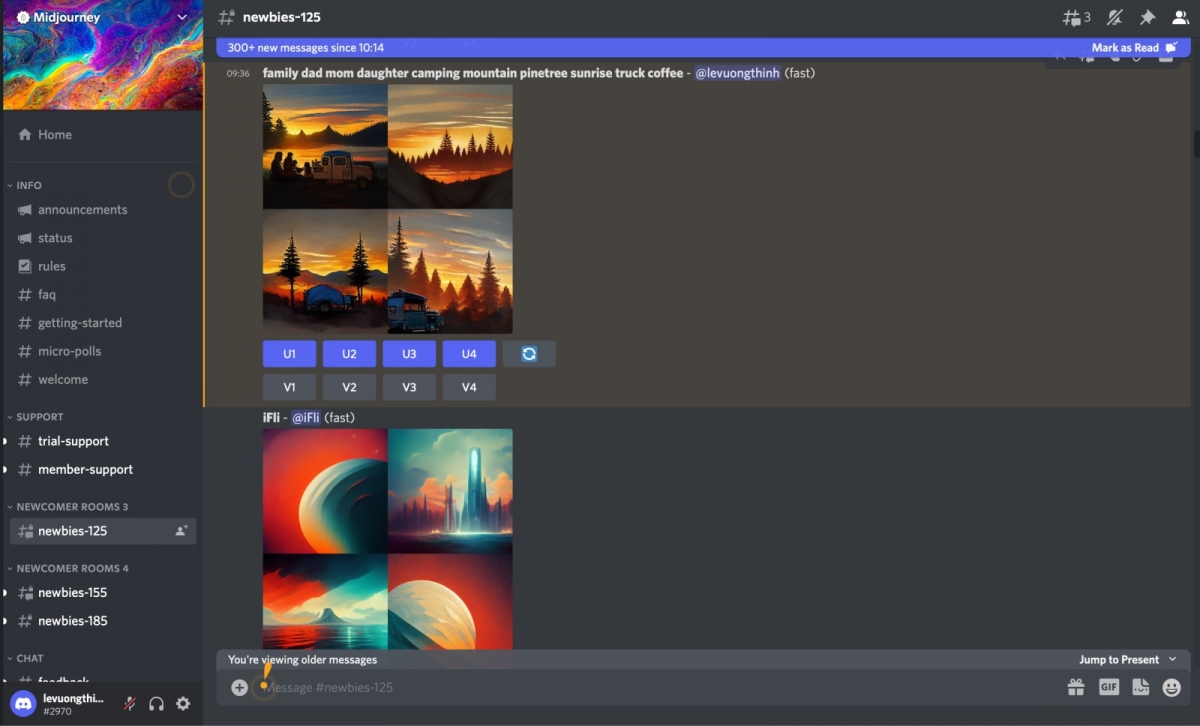Show member list icon
This screenshot has width=1200, height=726.
pyautogui.click(x=1180, y=17)
